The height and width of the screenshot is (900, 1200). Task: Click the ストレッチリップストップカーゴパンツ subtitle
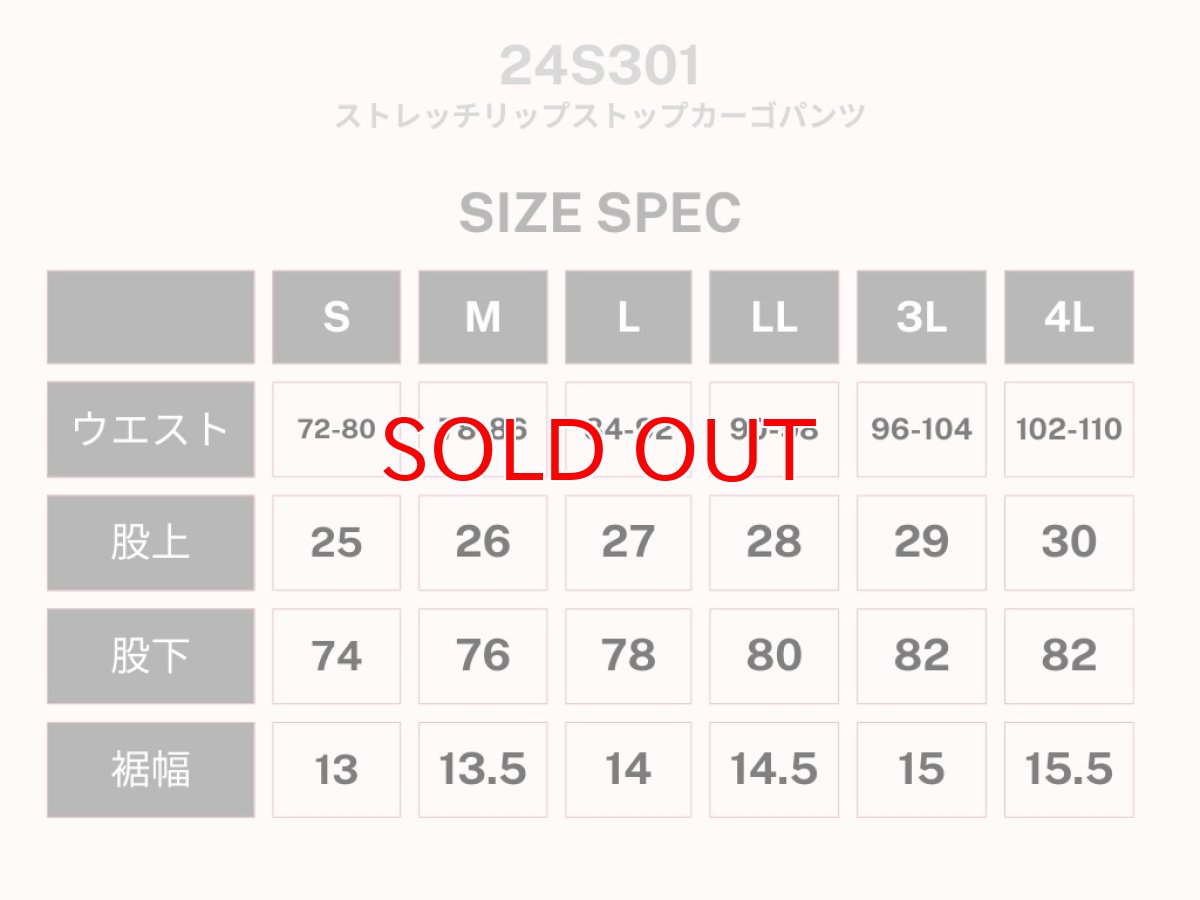click(x=600, y=116)
